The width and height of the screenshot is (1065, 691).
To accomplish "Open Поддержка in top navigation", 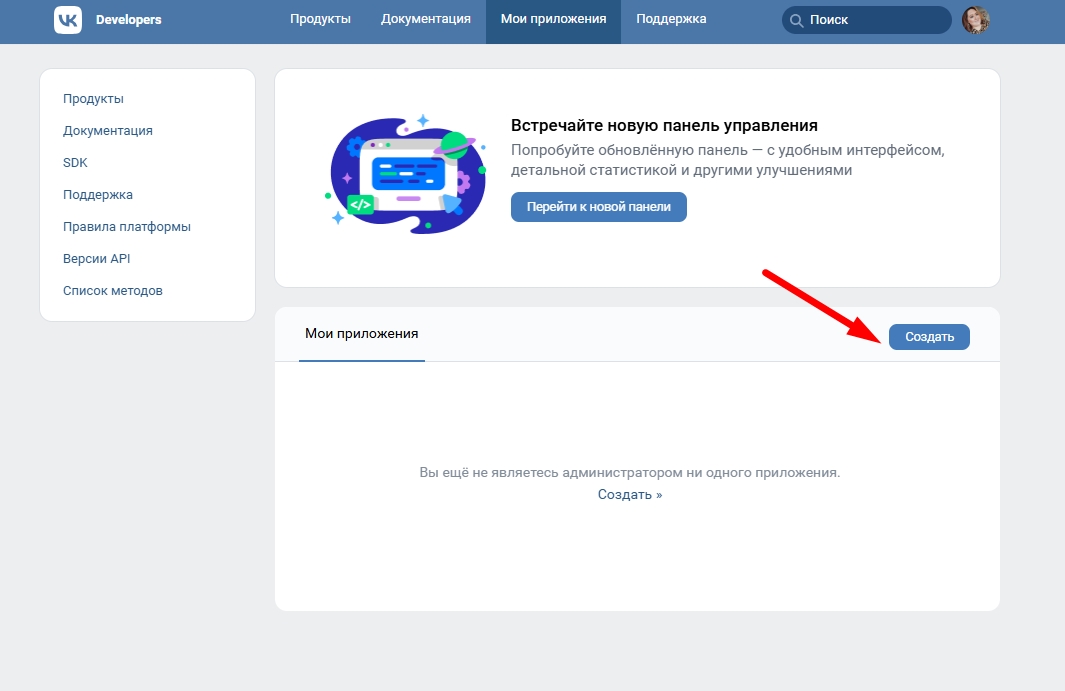I will [x=671, y=19].
